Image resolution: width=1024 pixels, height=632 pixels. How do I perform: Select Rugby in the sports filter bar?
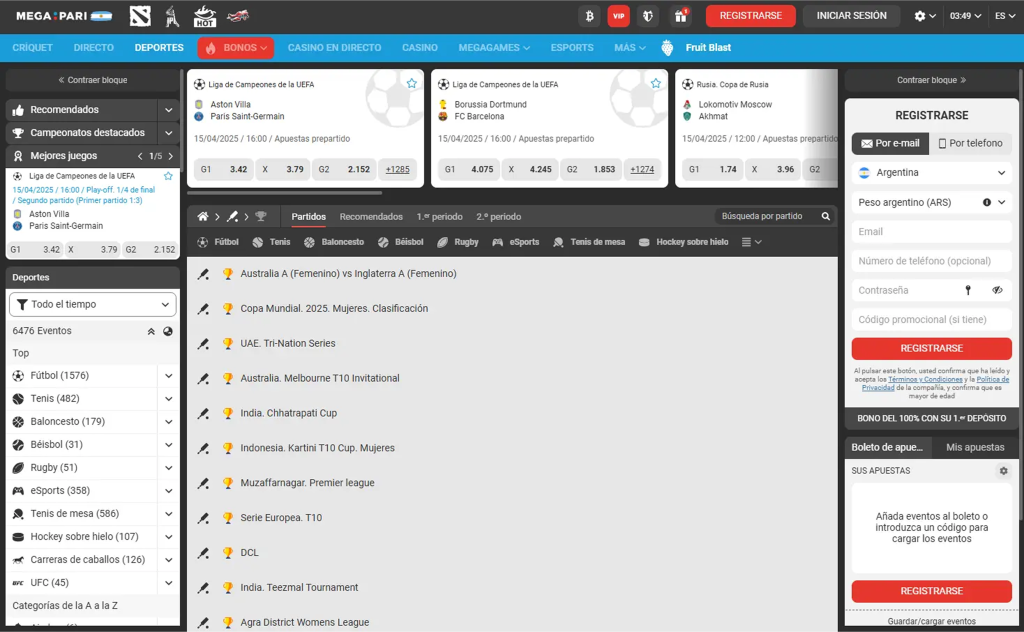pyautogui.click(x=458, y=242)
